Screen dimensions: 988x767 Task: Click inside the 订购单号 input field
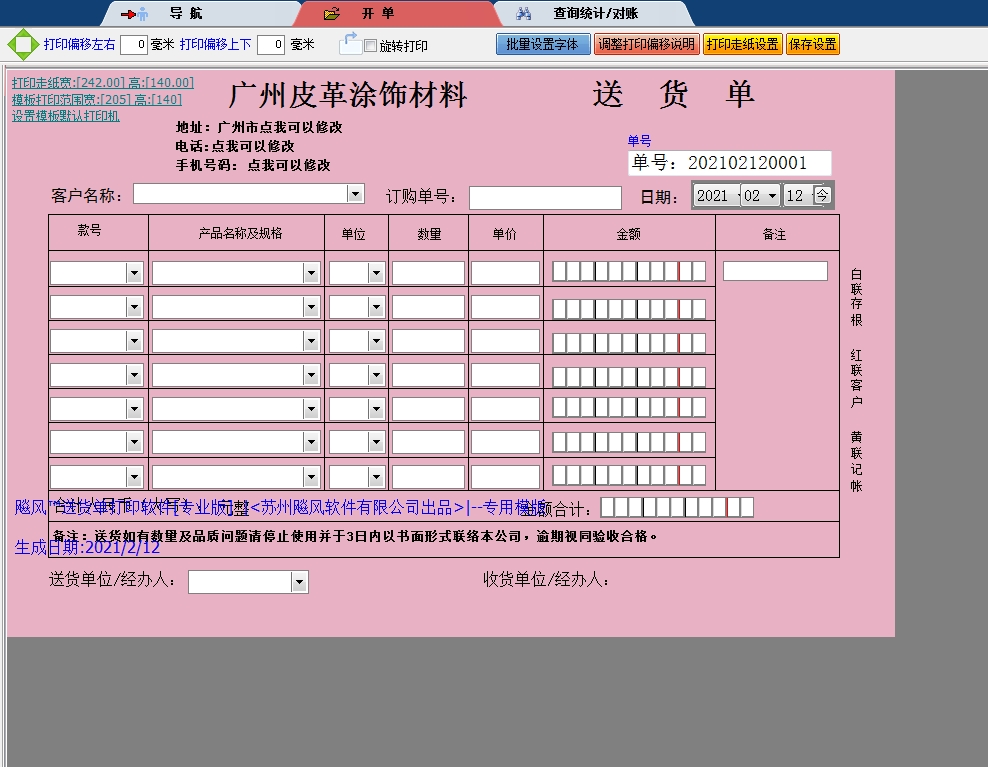[x=545, y=196]
